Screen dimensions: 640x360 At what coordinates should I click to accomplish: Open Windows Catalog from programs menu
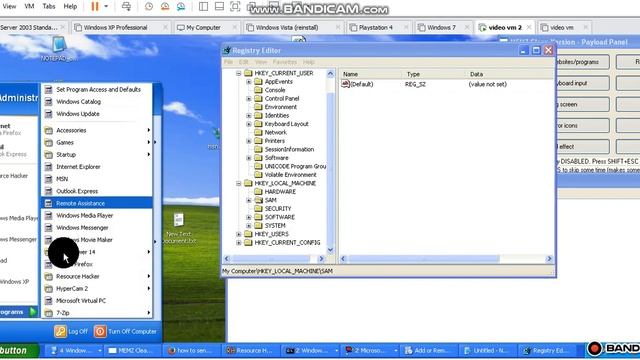(97, 102)
